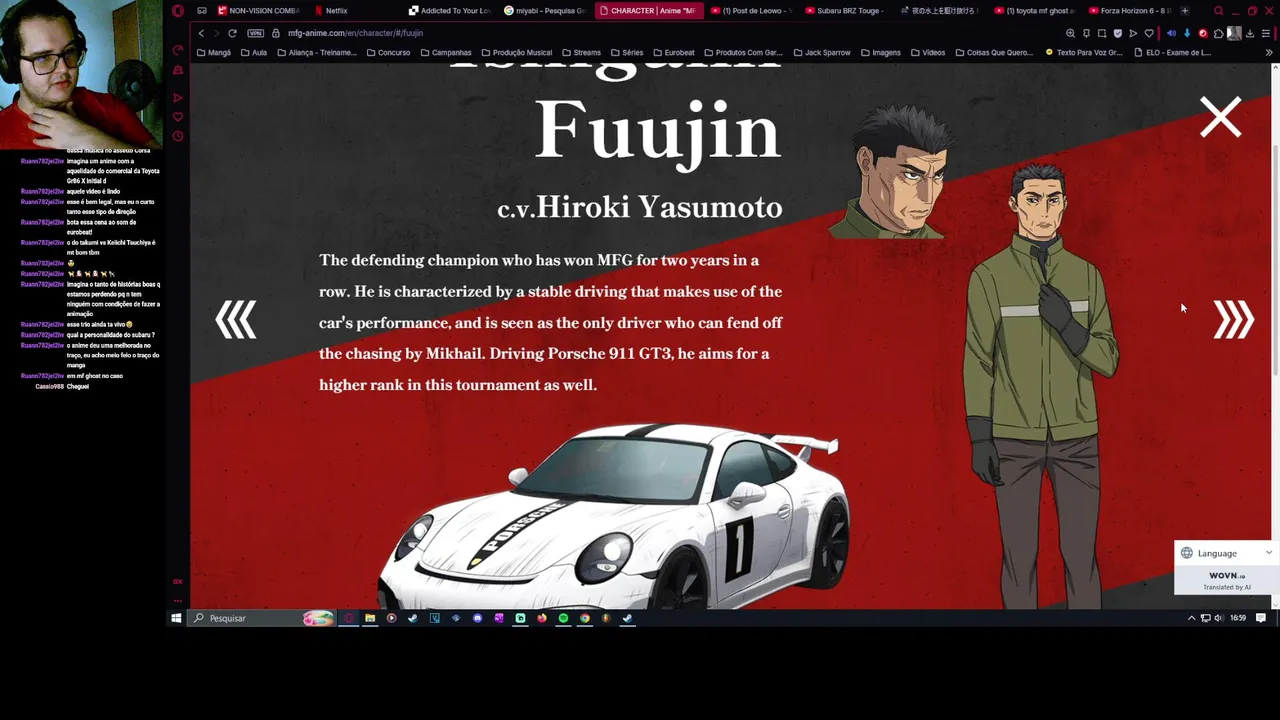Click the volume speaker tray icon

click(1218, 618)
